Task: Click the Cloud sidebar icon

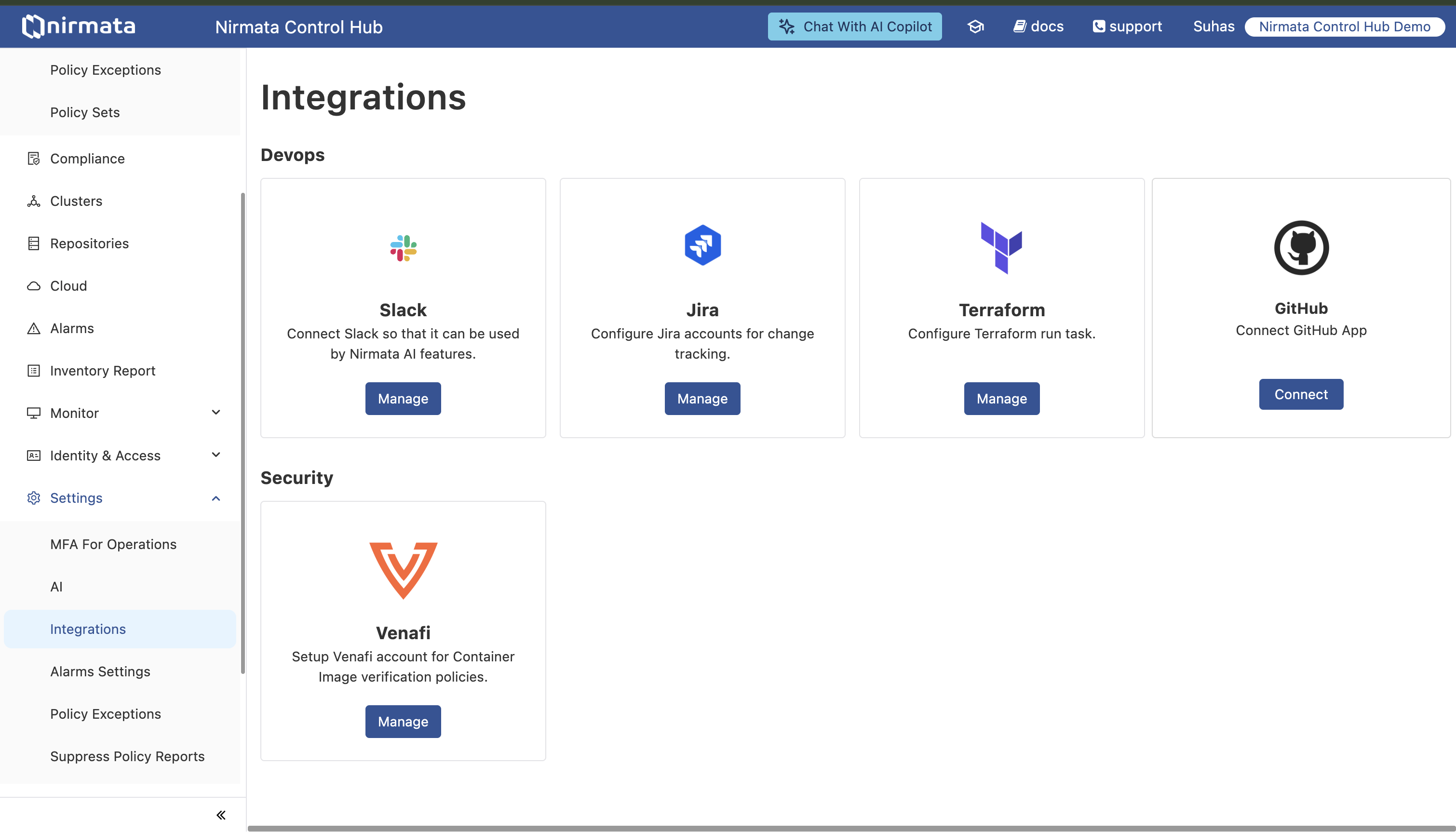Action: click(x=33, y=285)
